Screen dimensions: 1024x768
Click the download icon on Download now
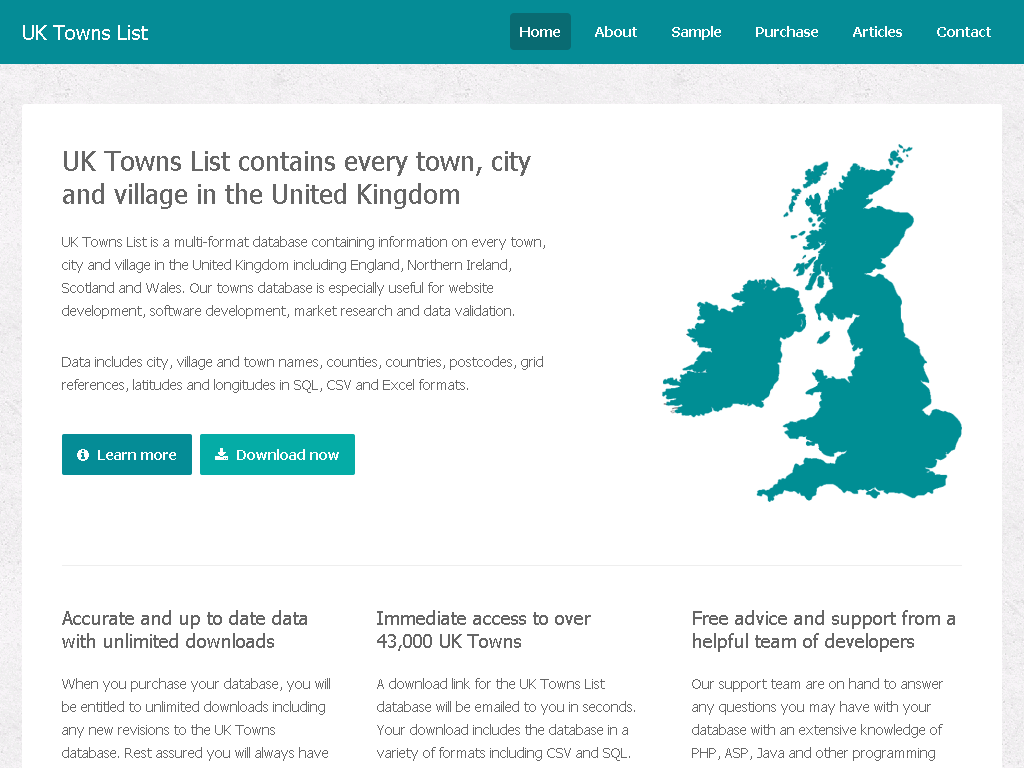pos(221,454)
